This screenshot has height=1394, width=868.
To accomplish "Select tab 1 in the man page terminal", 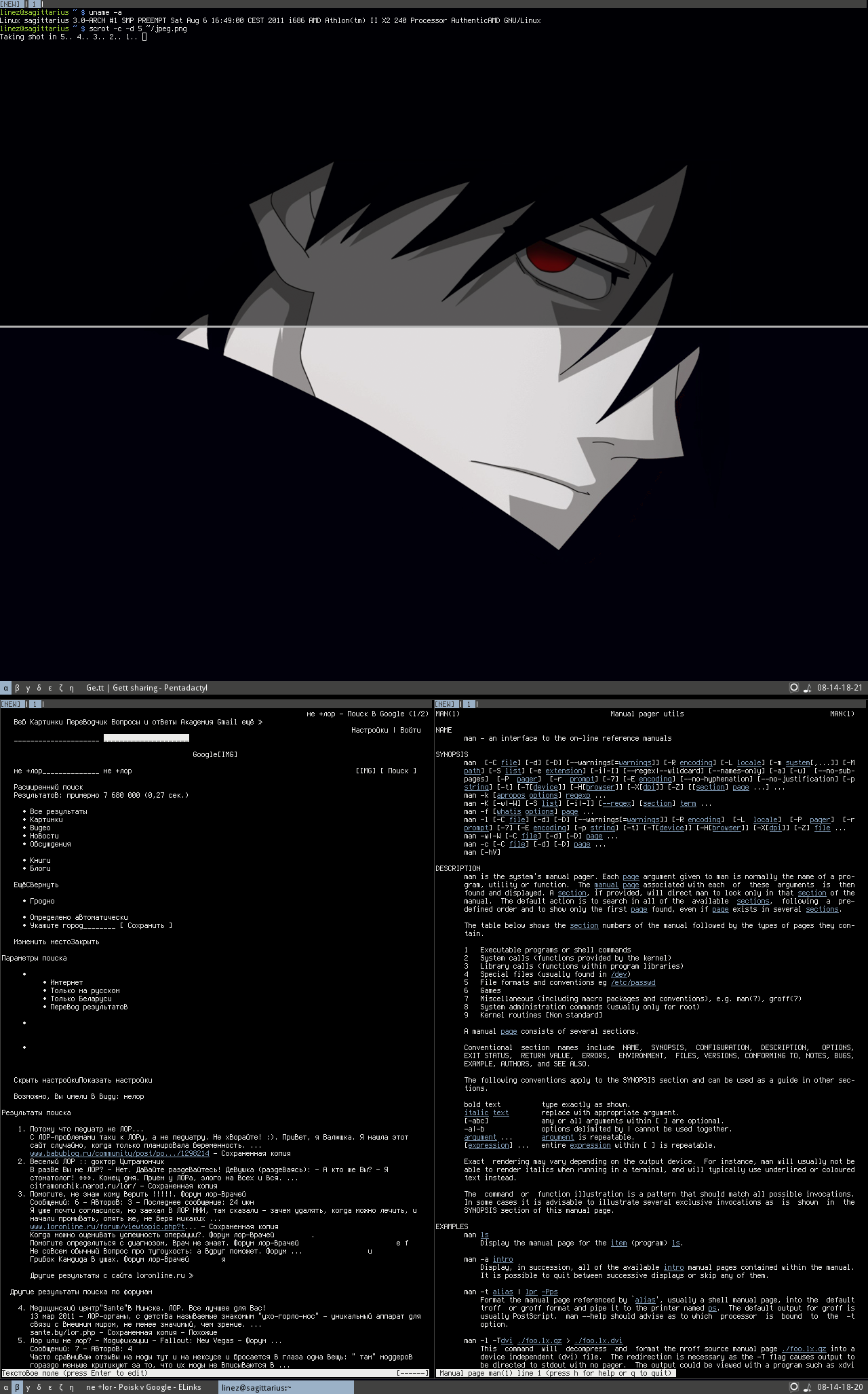I will pyautogui.click(x=469, y=704).
